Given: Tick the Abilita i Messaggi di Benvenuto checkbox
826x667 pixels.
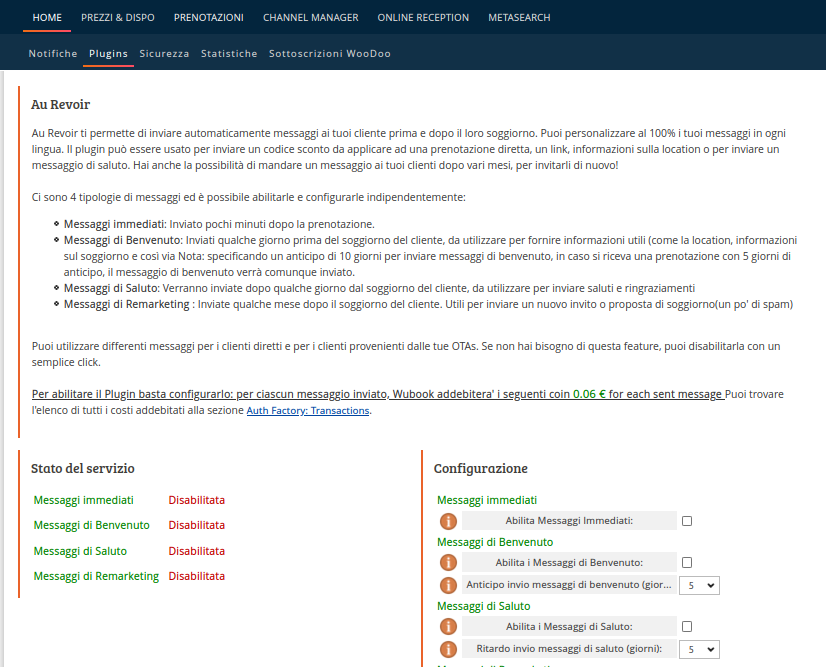Looking at the screenshot, I should (x=687, y=563).
